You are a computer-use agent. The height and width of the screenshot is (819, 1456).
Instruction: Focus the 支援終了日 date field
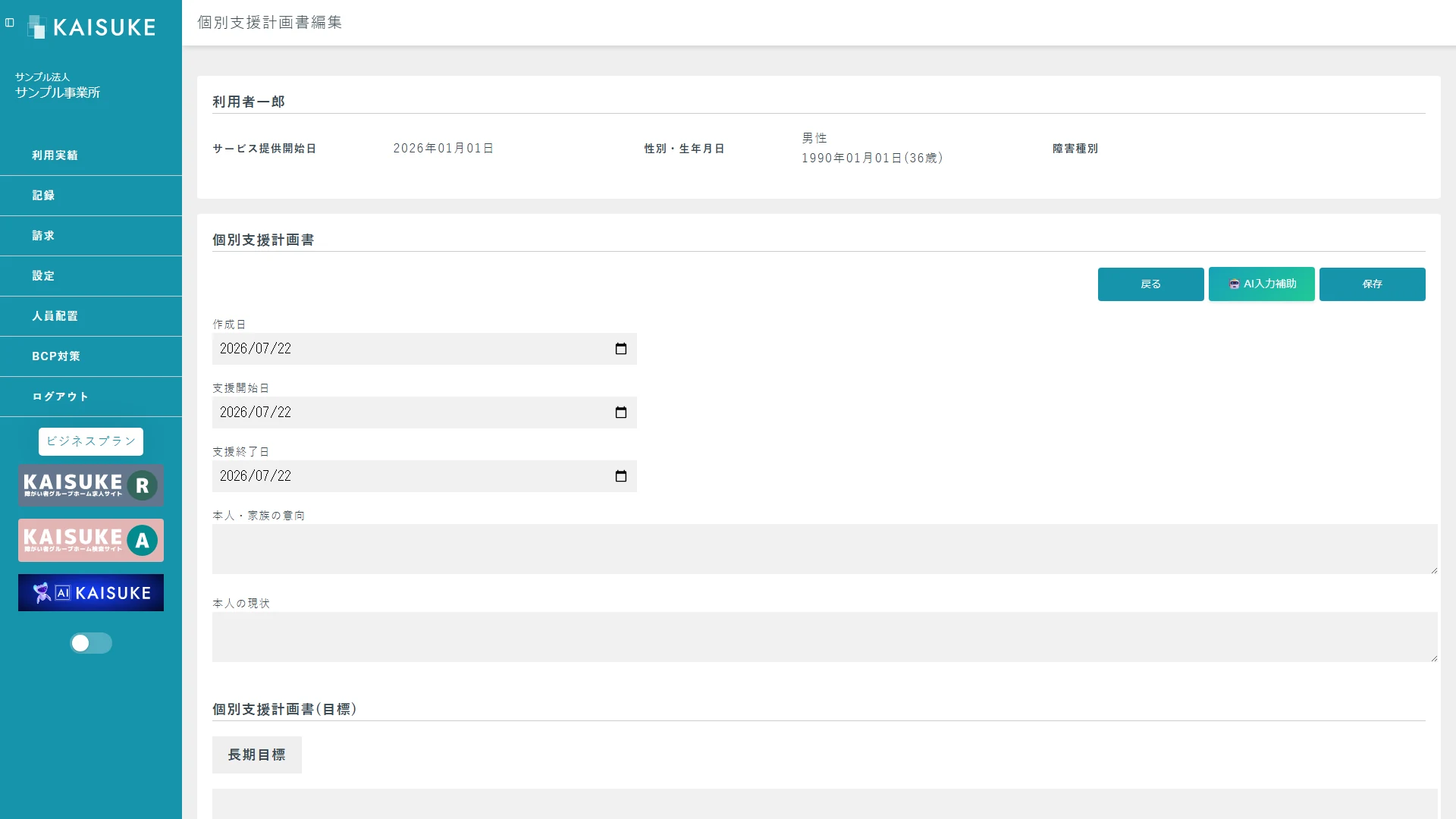[425, 476]
